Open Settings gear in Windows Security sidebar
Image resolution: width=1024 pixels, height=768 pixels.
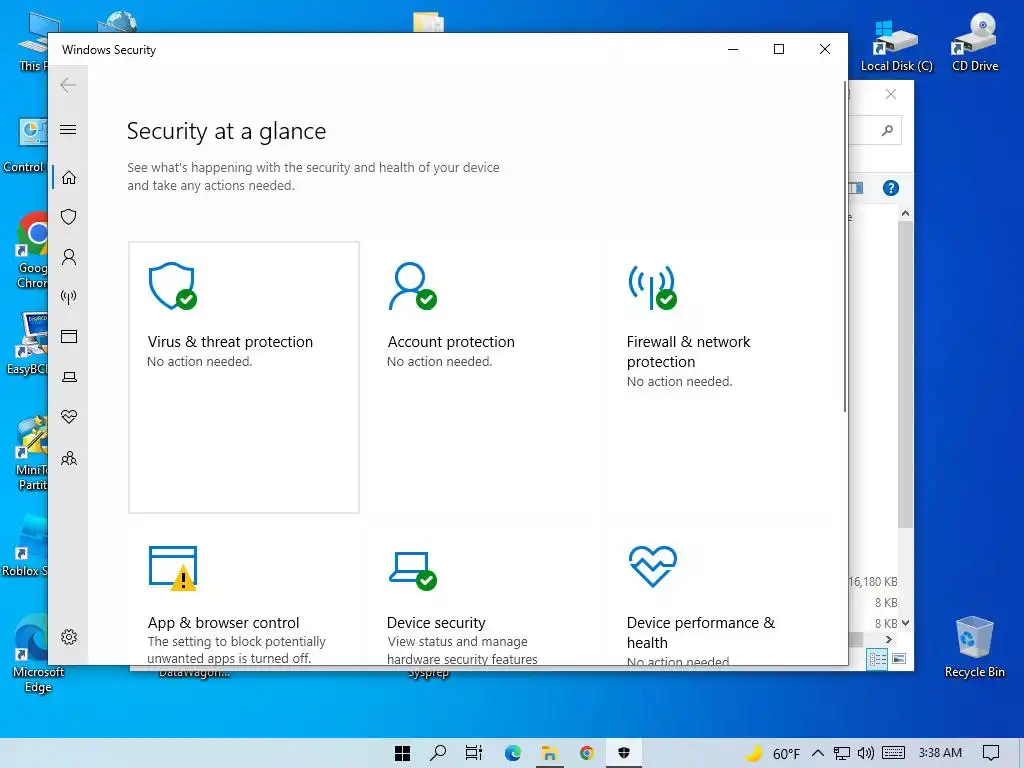pyautogui.click(x=69, y=637)
